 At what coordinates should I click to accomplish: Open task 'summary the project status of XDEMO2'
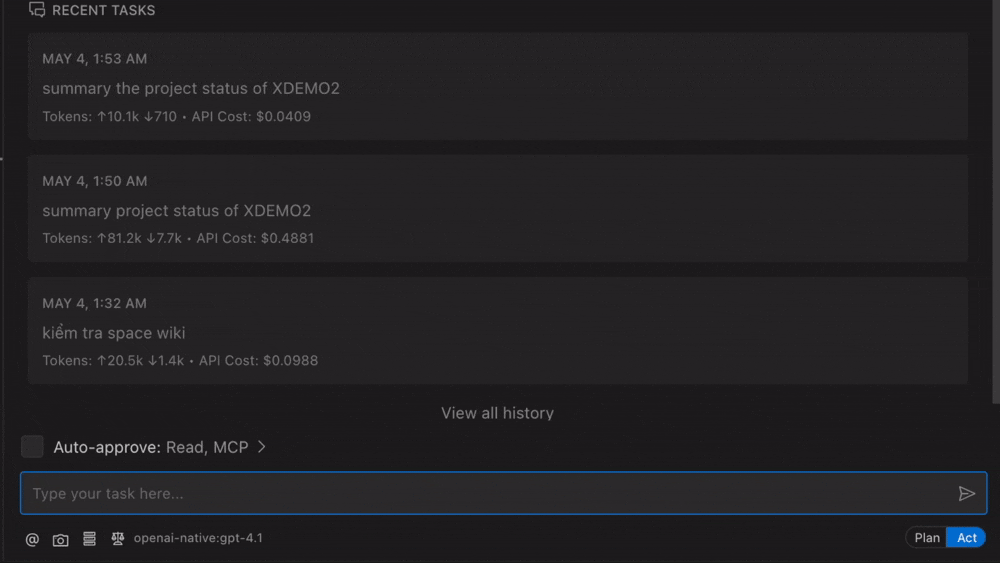pos(191,88)
